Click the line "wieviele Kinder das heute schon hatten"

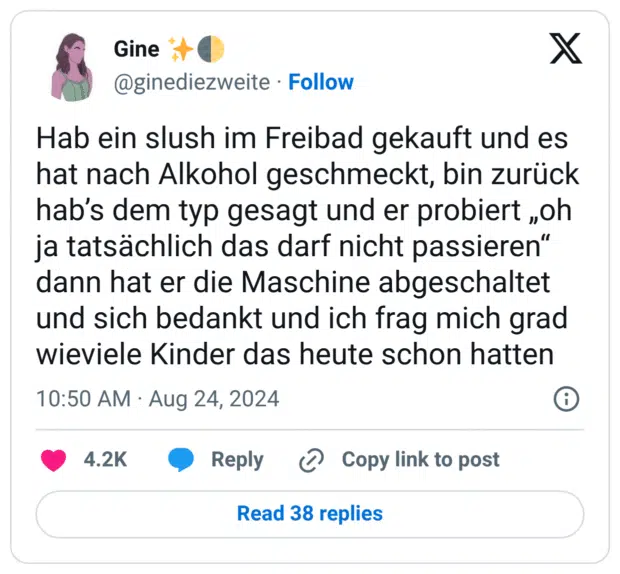tap(296, 355)
